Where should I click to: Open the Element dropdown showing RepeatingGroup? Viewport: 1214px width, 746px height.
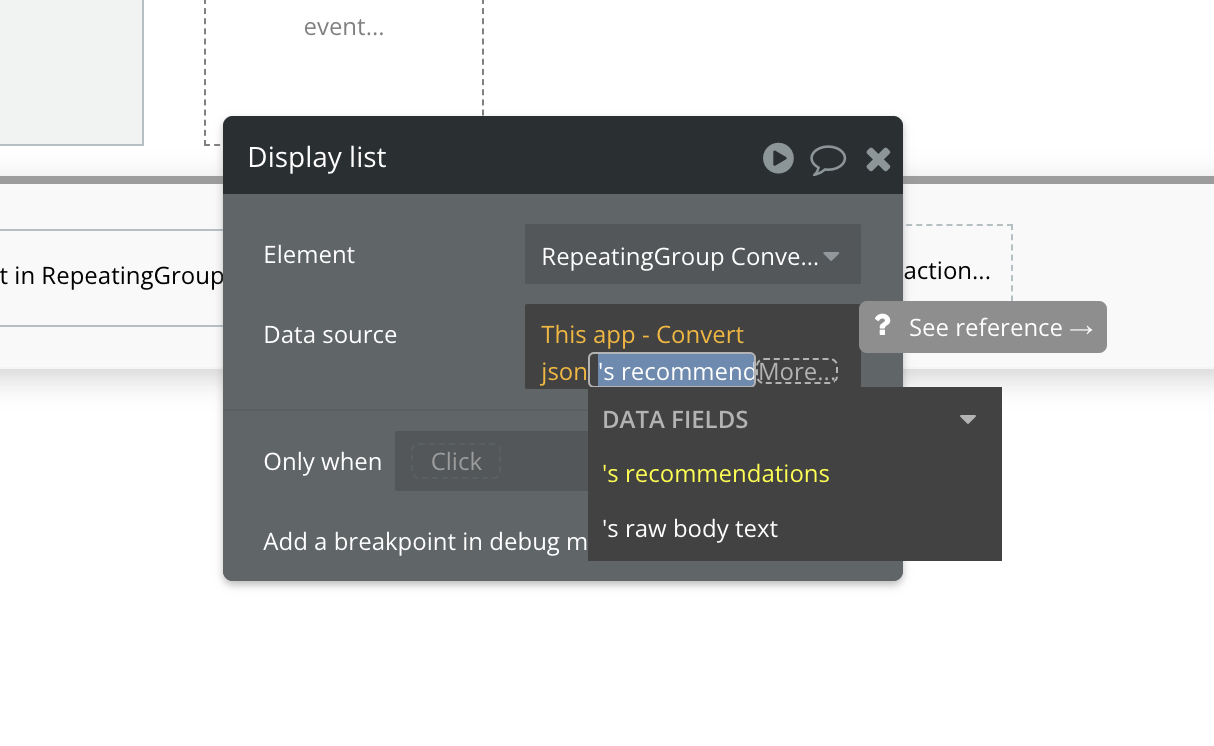(x=692, y=256)
